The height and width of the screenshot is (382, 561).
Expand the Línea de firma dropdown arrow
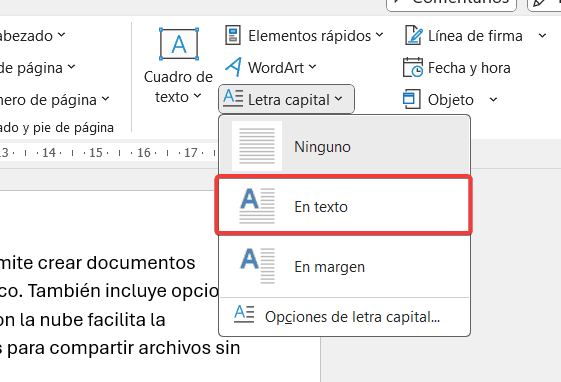542,35
